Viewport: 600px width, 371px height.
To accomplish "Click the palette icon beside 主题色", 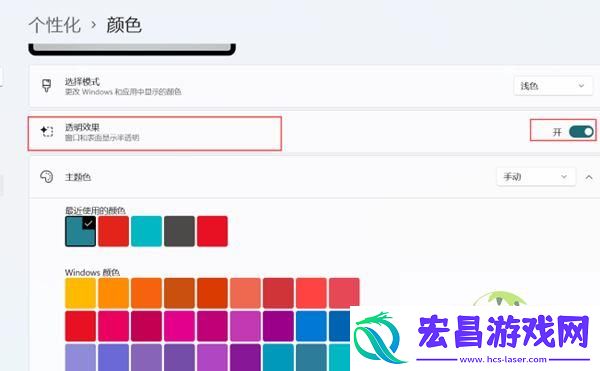I will (47, 177).
